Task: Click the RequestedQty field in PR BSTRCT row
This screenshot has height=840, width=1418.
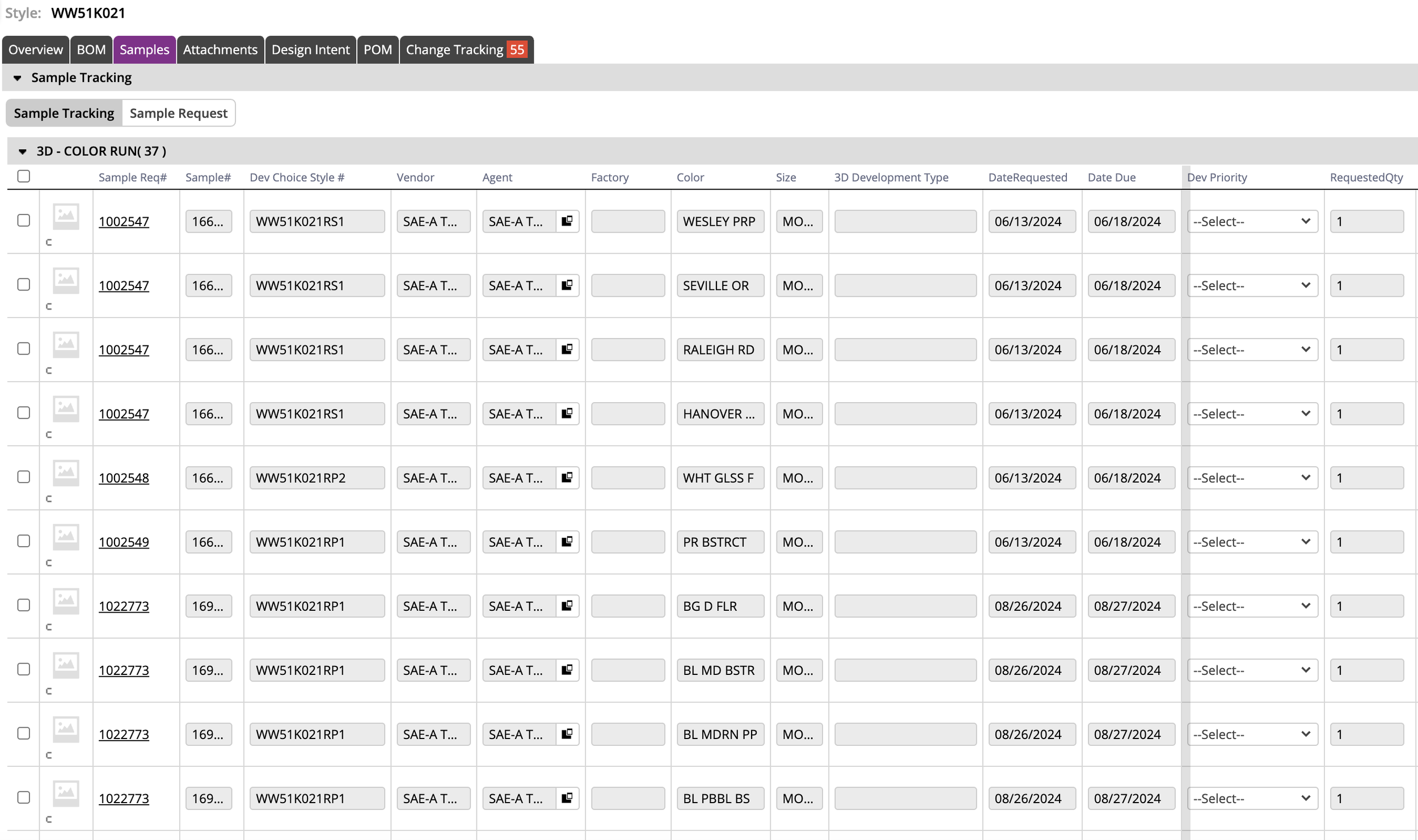Action: (x=1366, y=542)
